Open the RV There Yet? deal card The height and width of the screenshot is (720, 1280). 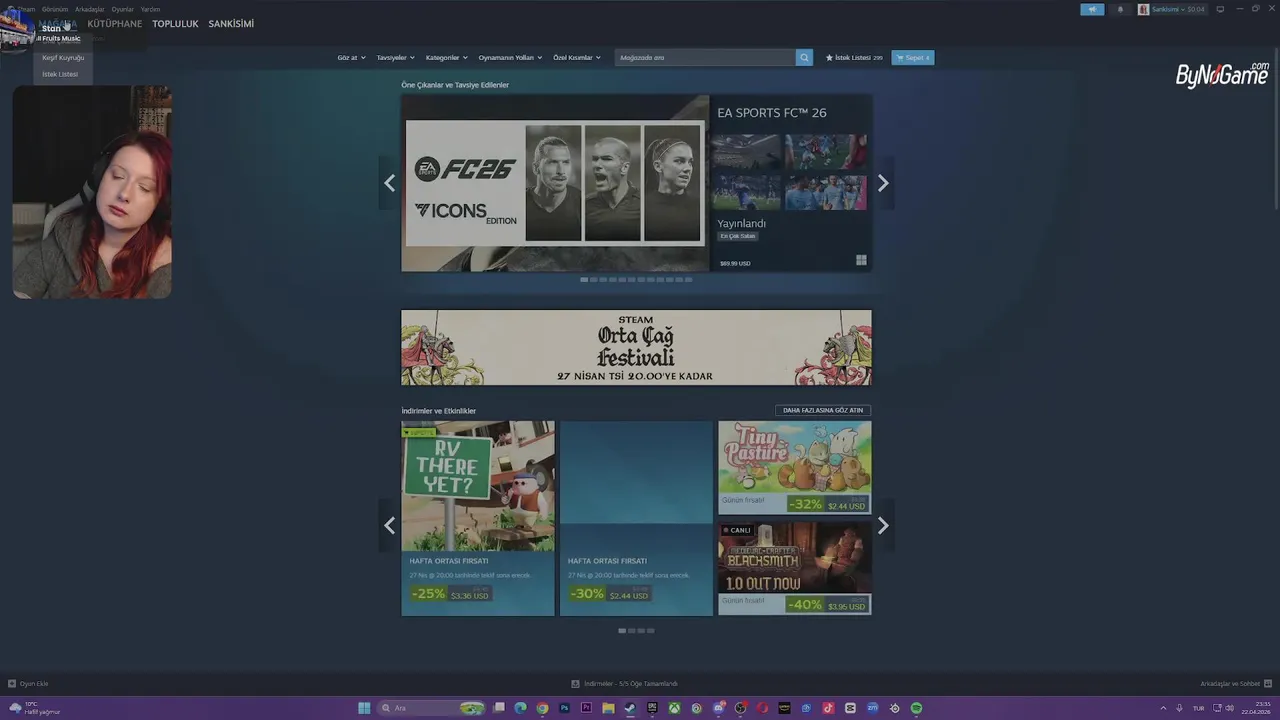(478, 518)
